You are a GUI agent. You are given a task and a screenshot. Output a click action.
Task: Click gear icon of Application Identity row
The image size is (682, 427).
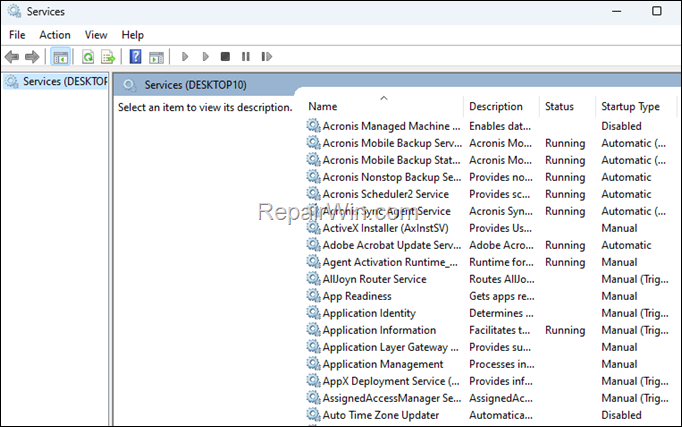click(313, 312)
